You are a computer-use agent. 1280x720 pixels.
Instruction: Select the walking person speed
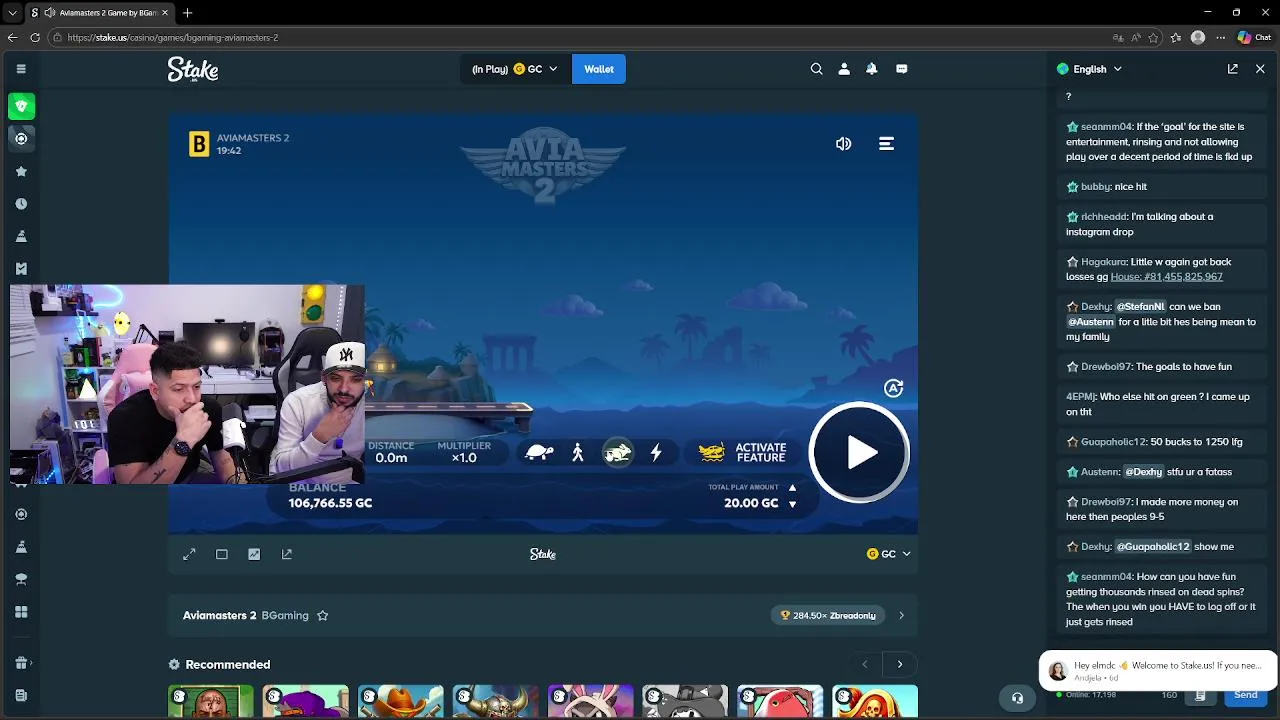[578, 453]
